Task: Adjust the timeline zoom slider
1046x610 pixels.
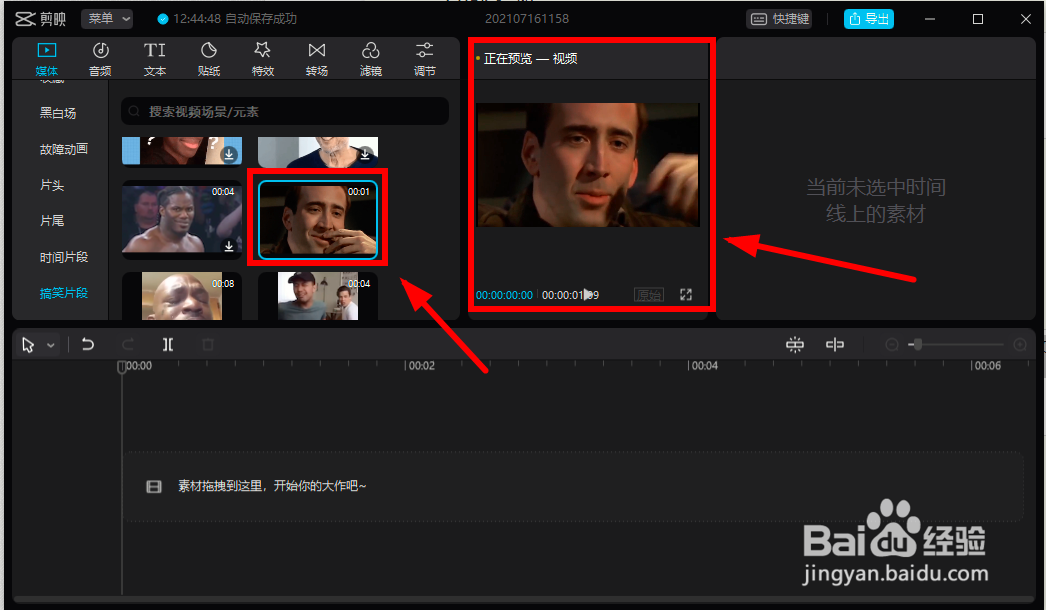Action: [918, 344]
